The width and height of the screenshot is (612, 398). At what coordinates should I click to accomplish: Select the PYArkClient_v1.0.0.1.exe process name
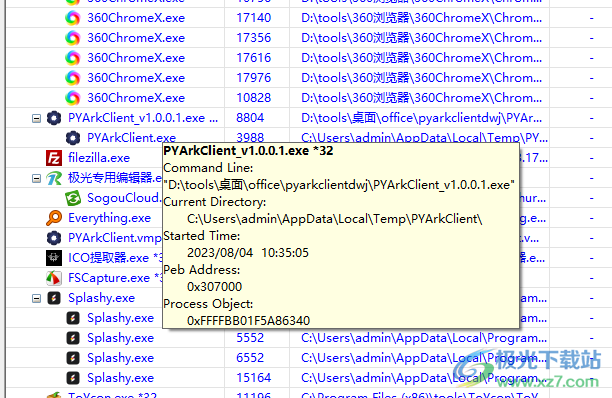[x=143, y=118]
